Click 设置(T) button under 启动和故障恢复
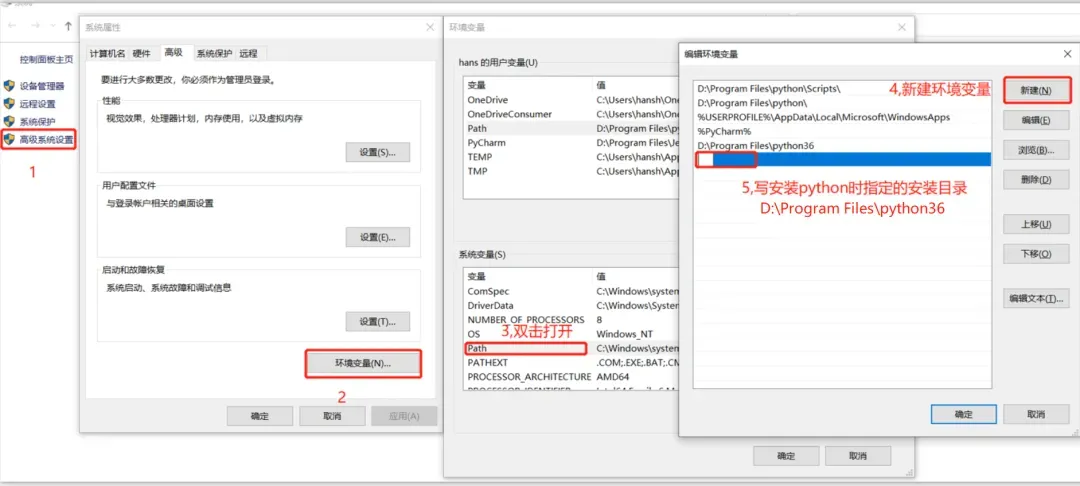Image resolution: width=1080 pixels, height=486 pixels. [x=377, y=321]
